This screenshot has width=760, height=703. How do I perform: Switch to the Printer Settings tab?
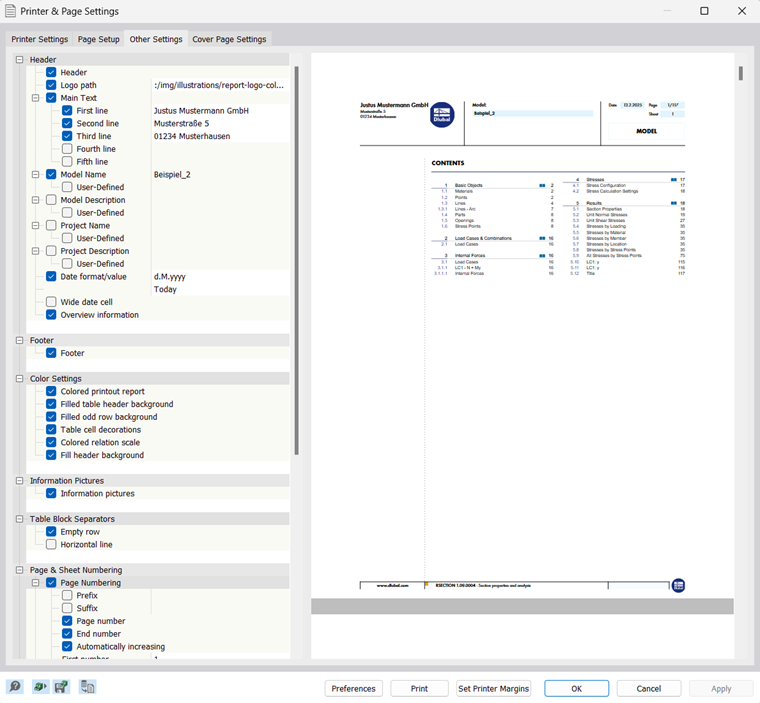[x=40, y=39]
